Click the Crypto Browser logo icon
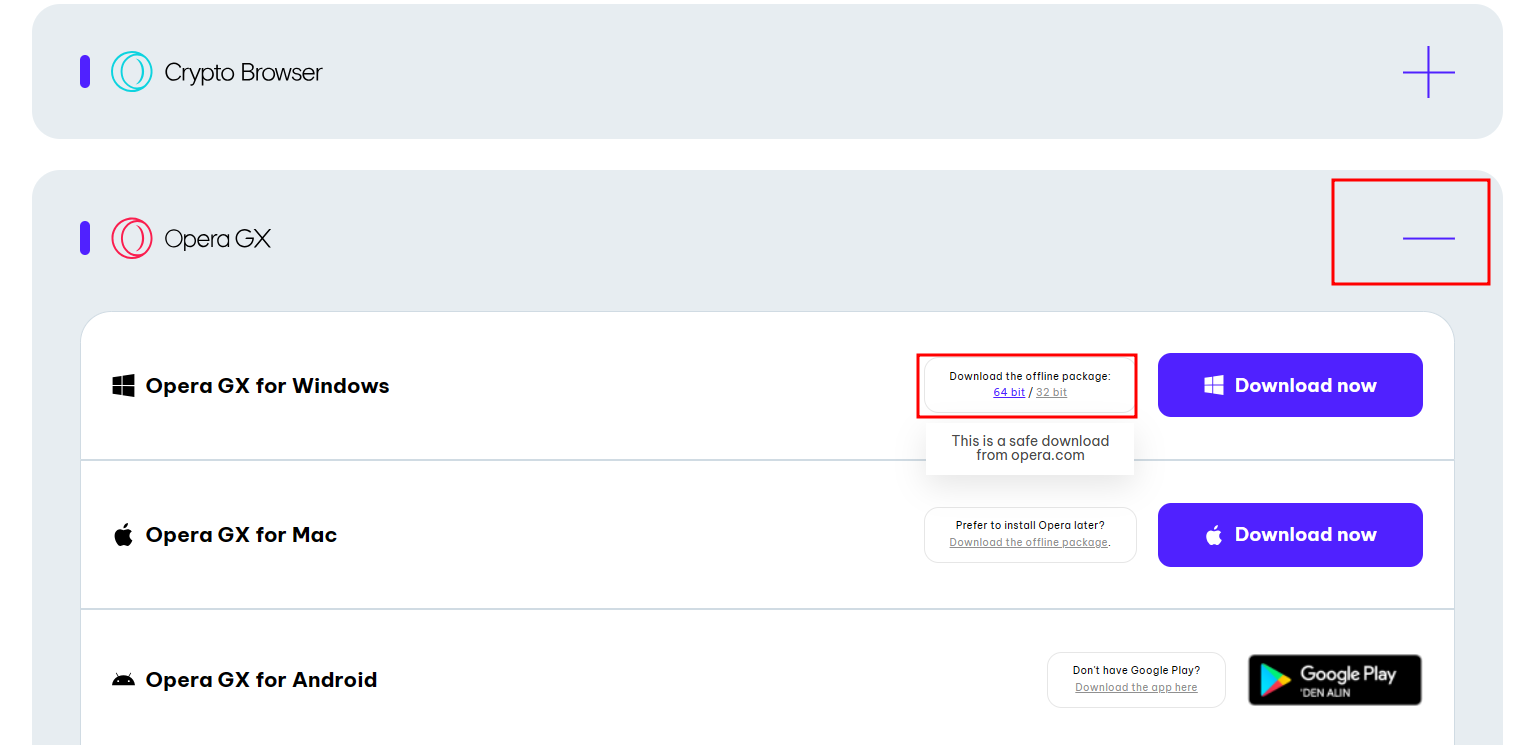Screen dimensions: 1524x745 131,72
